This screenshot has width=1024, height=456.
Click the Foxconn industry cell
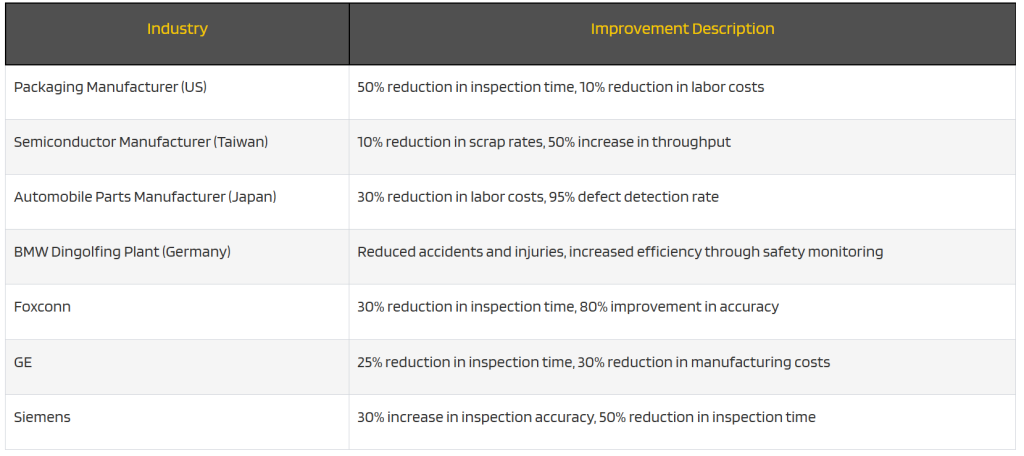pos(42,307)
